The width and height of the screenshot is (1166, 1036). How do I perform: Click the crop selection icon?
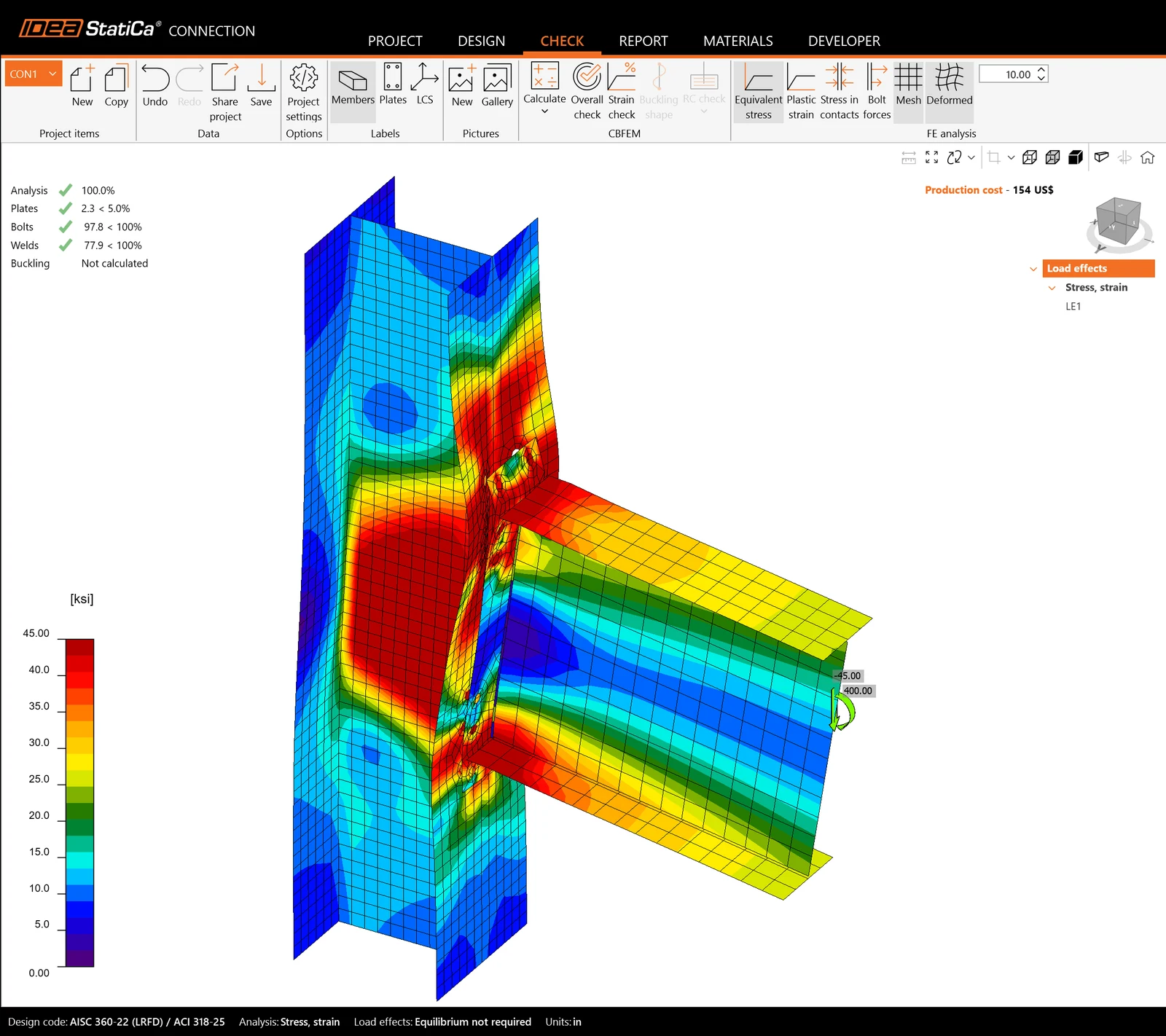pos(993,157)
